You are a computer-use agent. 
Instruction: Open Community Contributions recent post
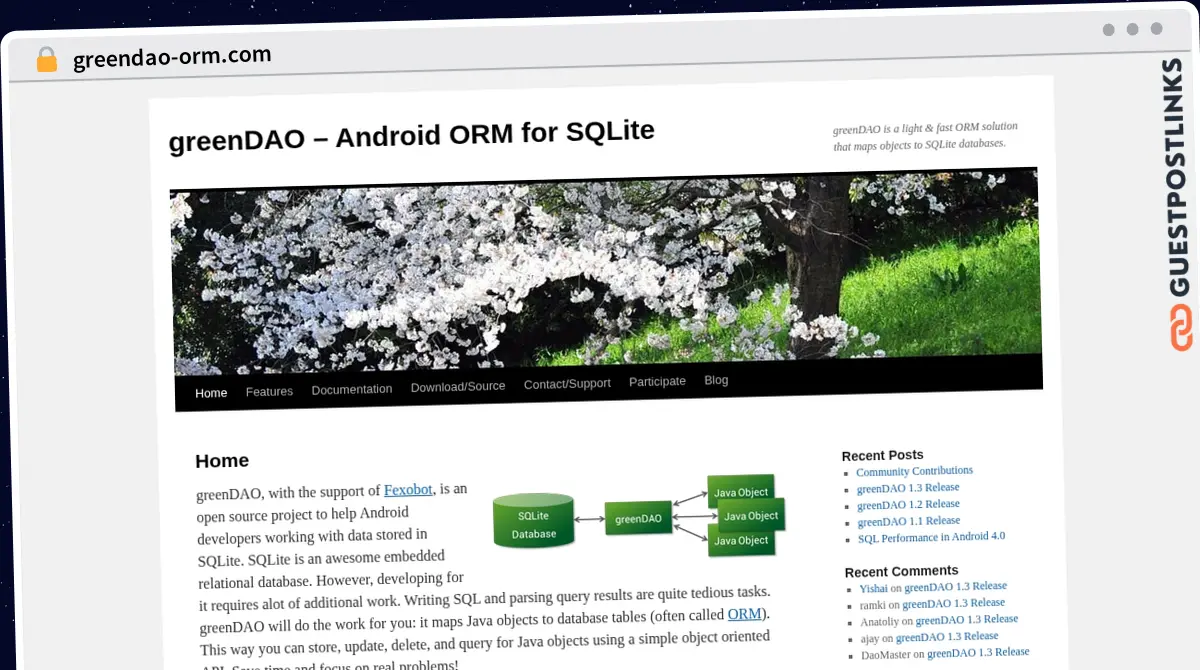pyautogui.click(x=914, y=471)
